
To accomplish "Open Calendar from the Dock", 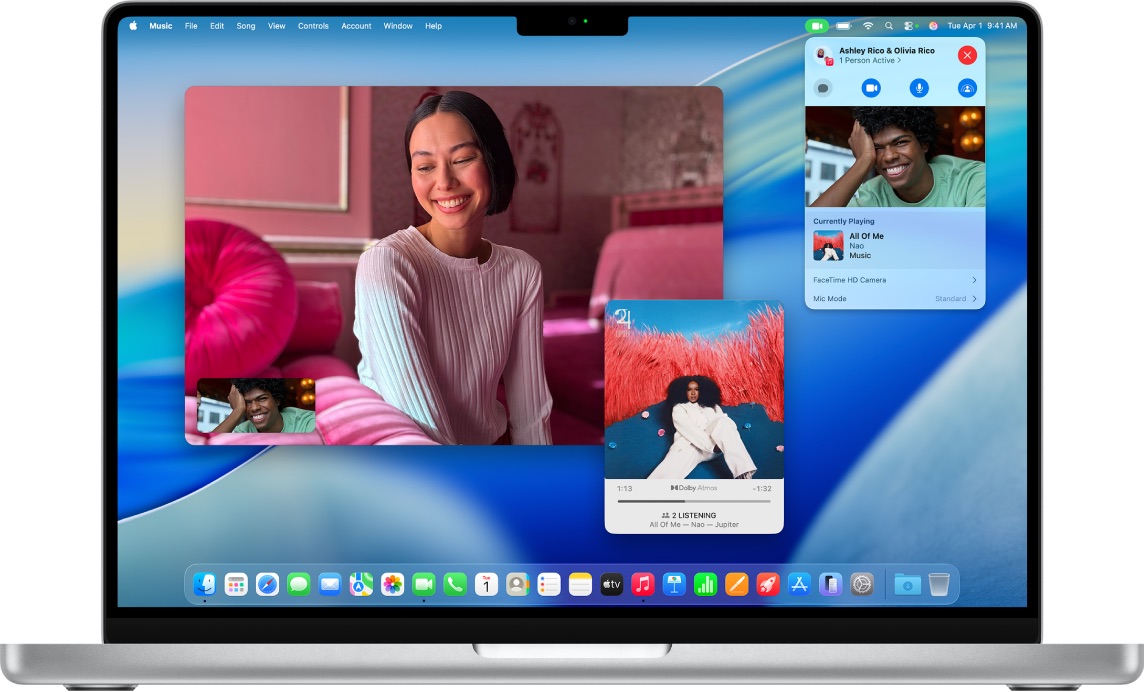I will tap(487, 584).
